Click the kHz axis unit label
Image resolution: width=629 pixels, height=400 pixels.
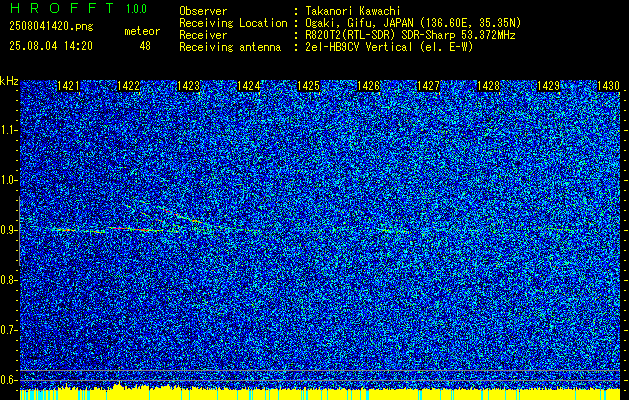[x=9, y=81]
